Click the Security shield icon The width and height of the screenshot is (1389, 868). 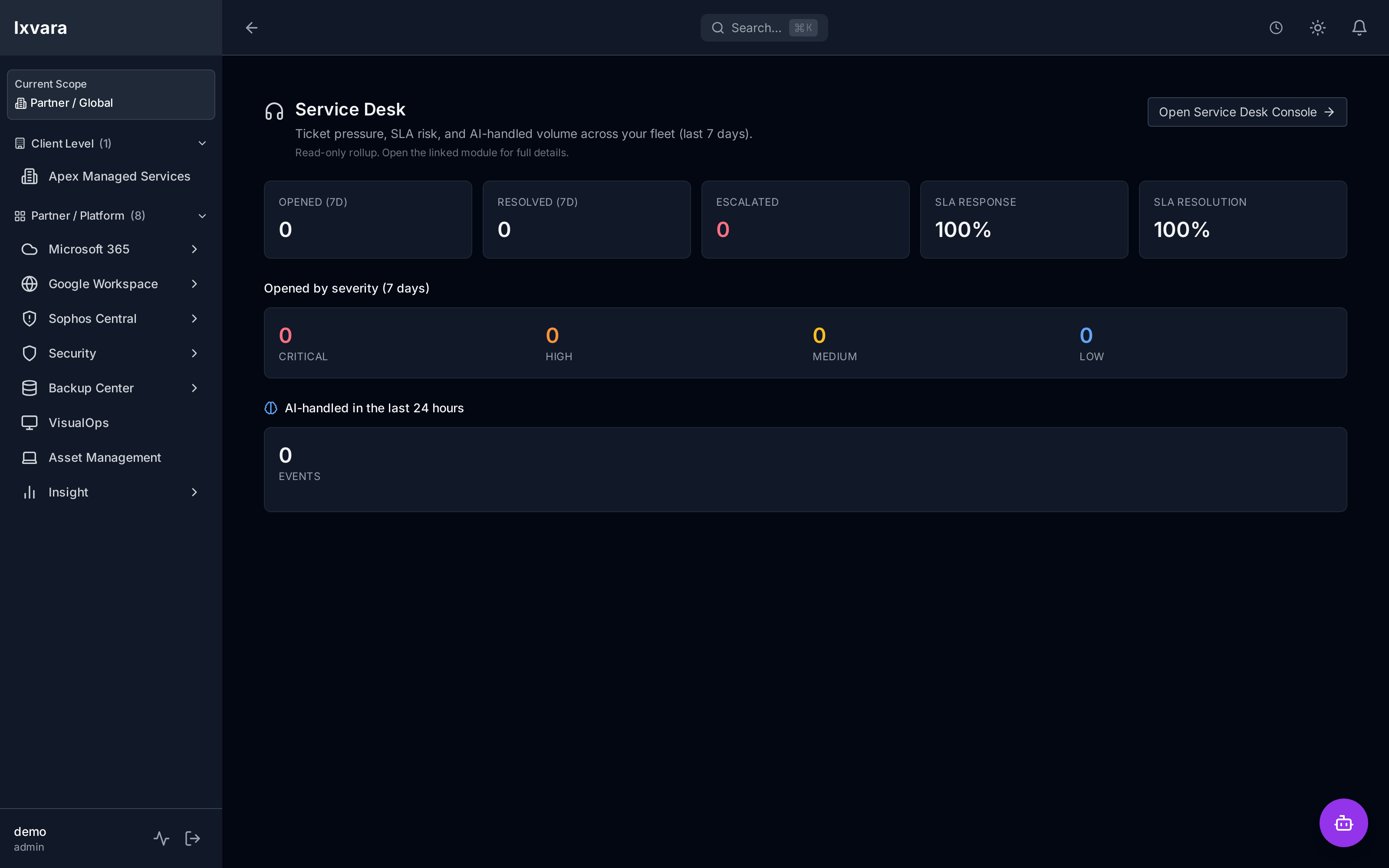click(x=29, y=353)
